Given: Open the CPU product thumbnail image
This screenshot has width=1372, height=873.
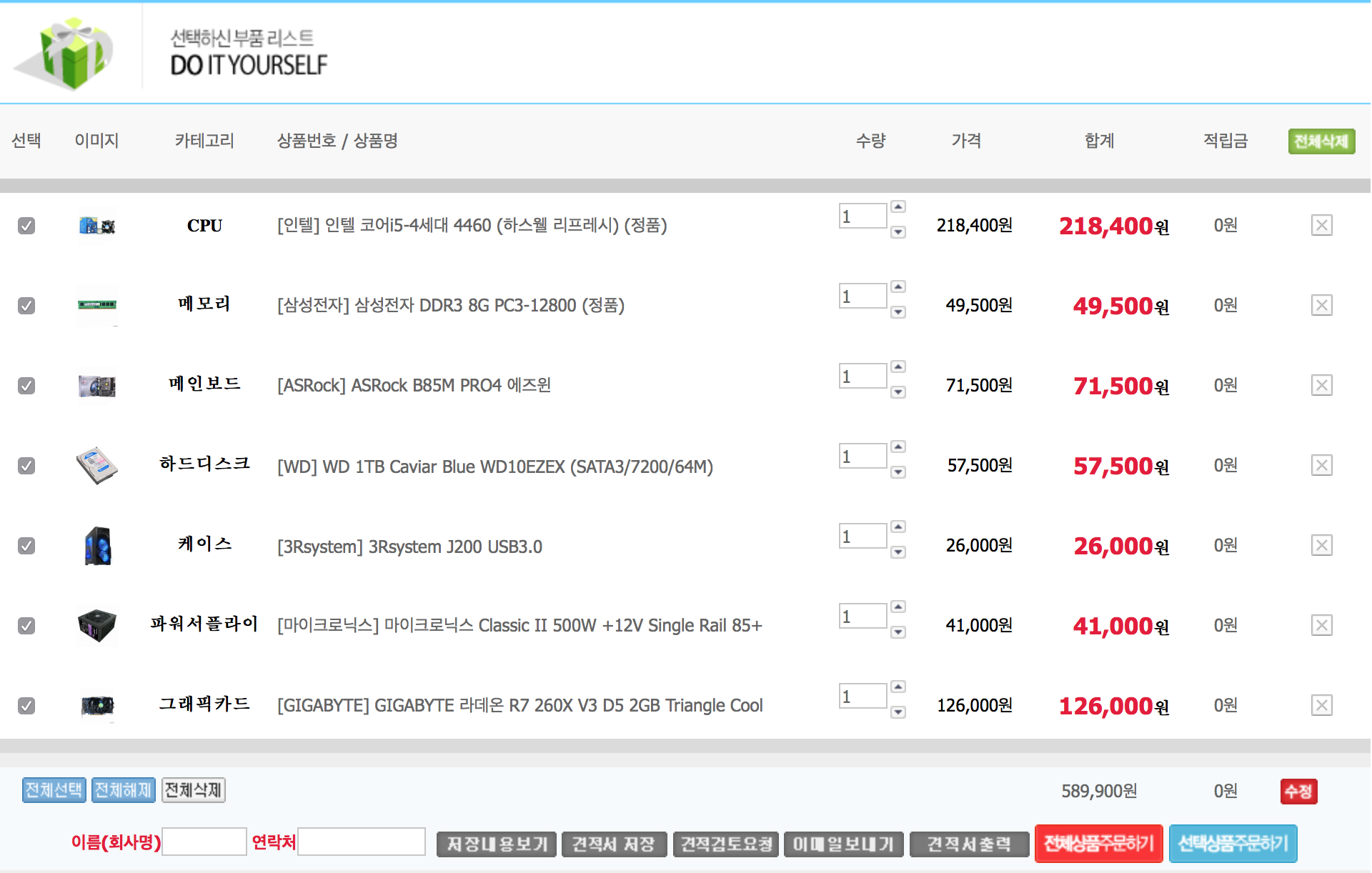Looking at the screenshot, I should point(97,226).
